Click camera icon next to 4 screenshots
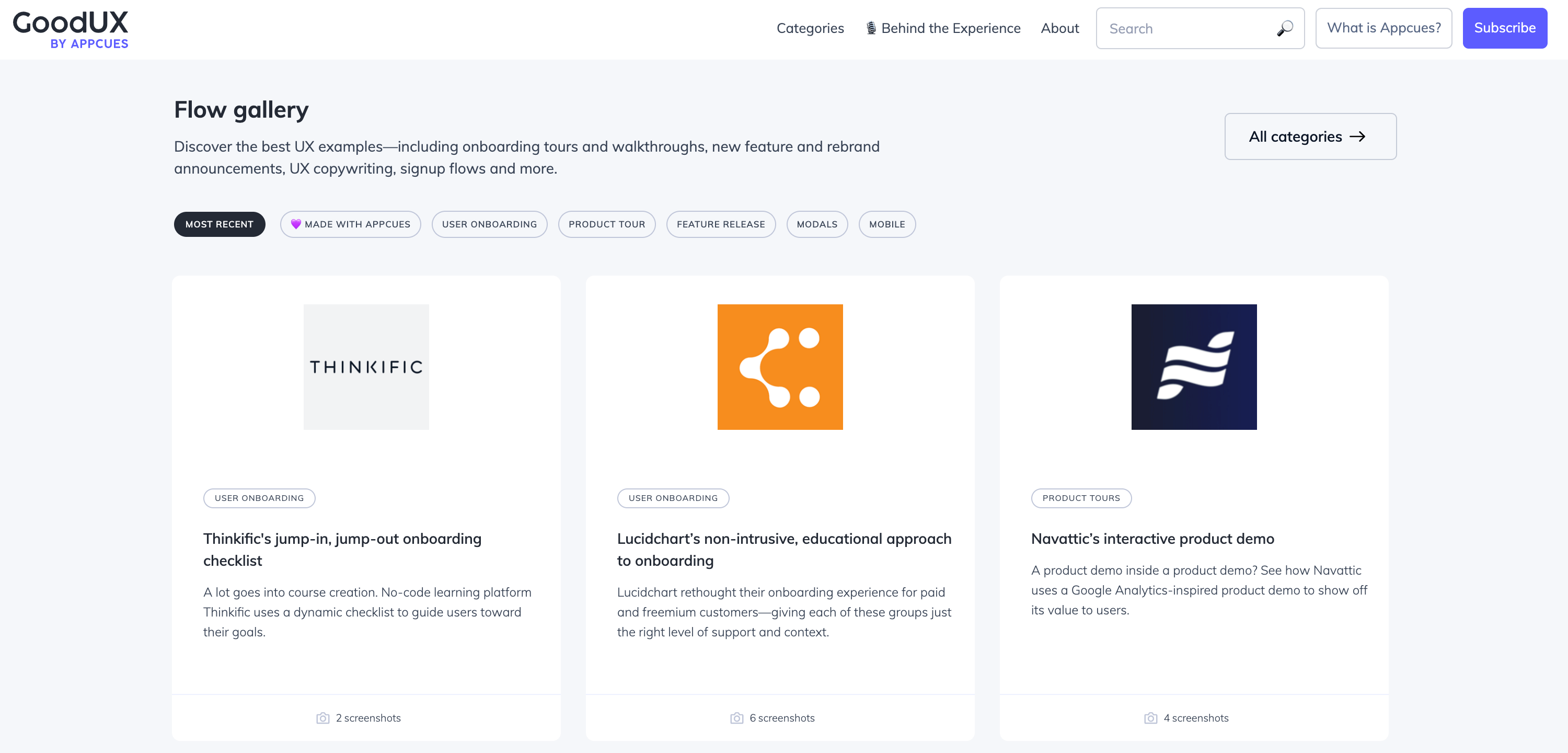1568x753 pixels. click(1150, 718)
